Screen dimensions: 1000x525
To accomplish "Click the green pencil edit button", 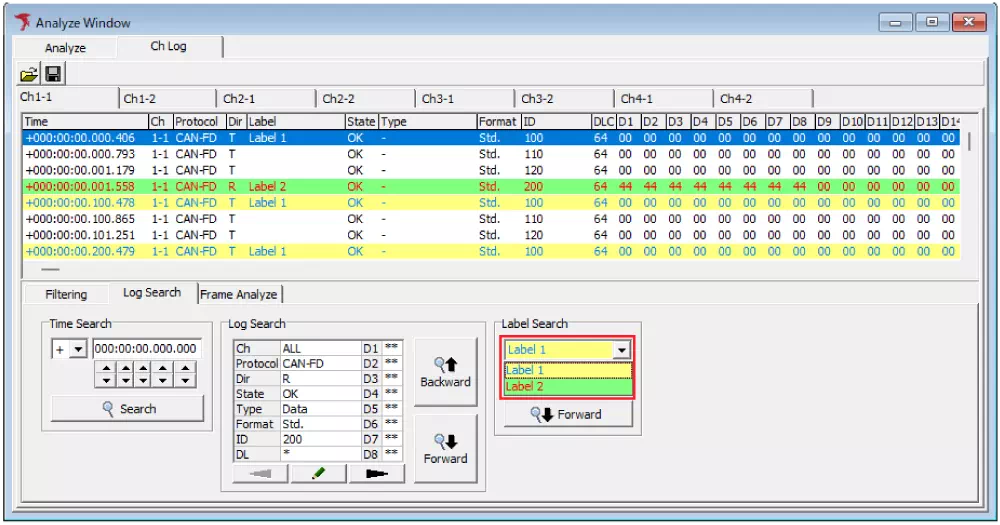I will click(318, 473).
